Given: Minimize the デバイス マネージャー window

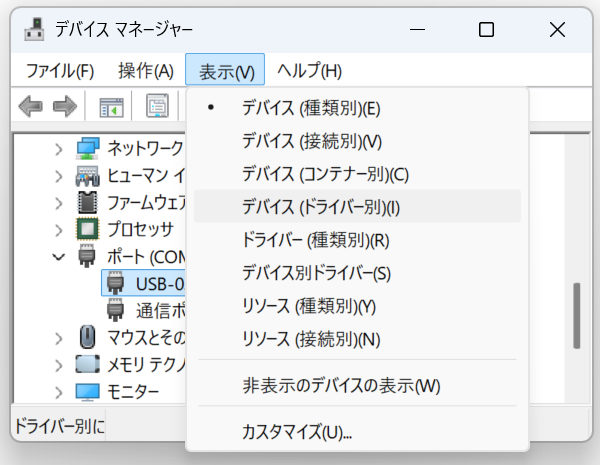Looking at the screenshot, I should (417, 29).
